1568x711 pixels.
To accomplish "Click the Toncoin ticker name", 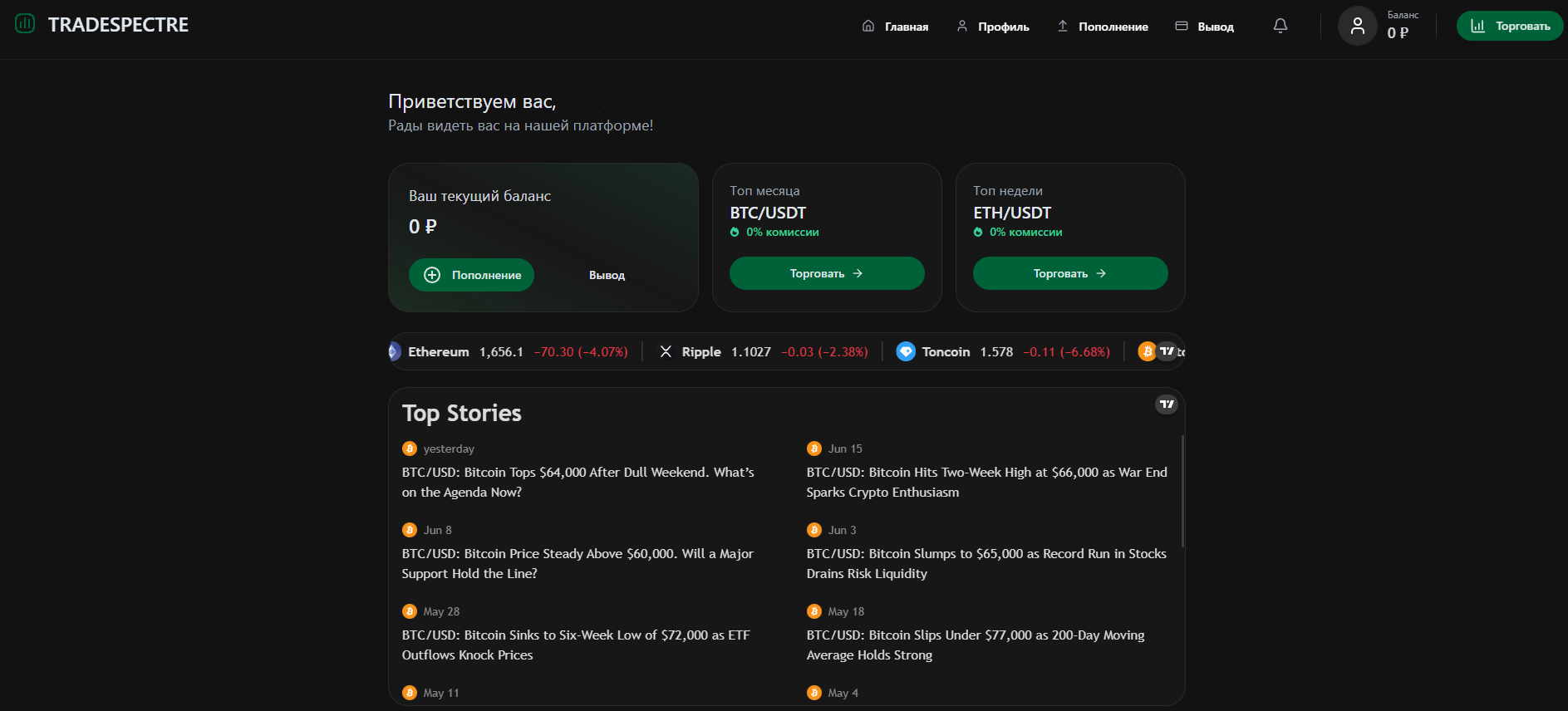I will (946, 352).
